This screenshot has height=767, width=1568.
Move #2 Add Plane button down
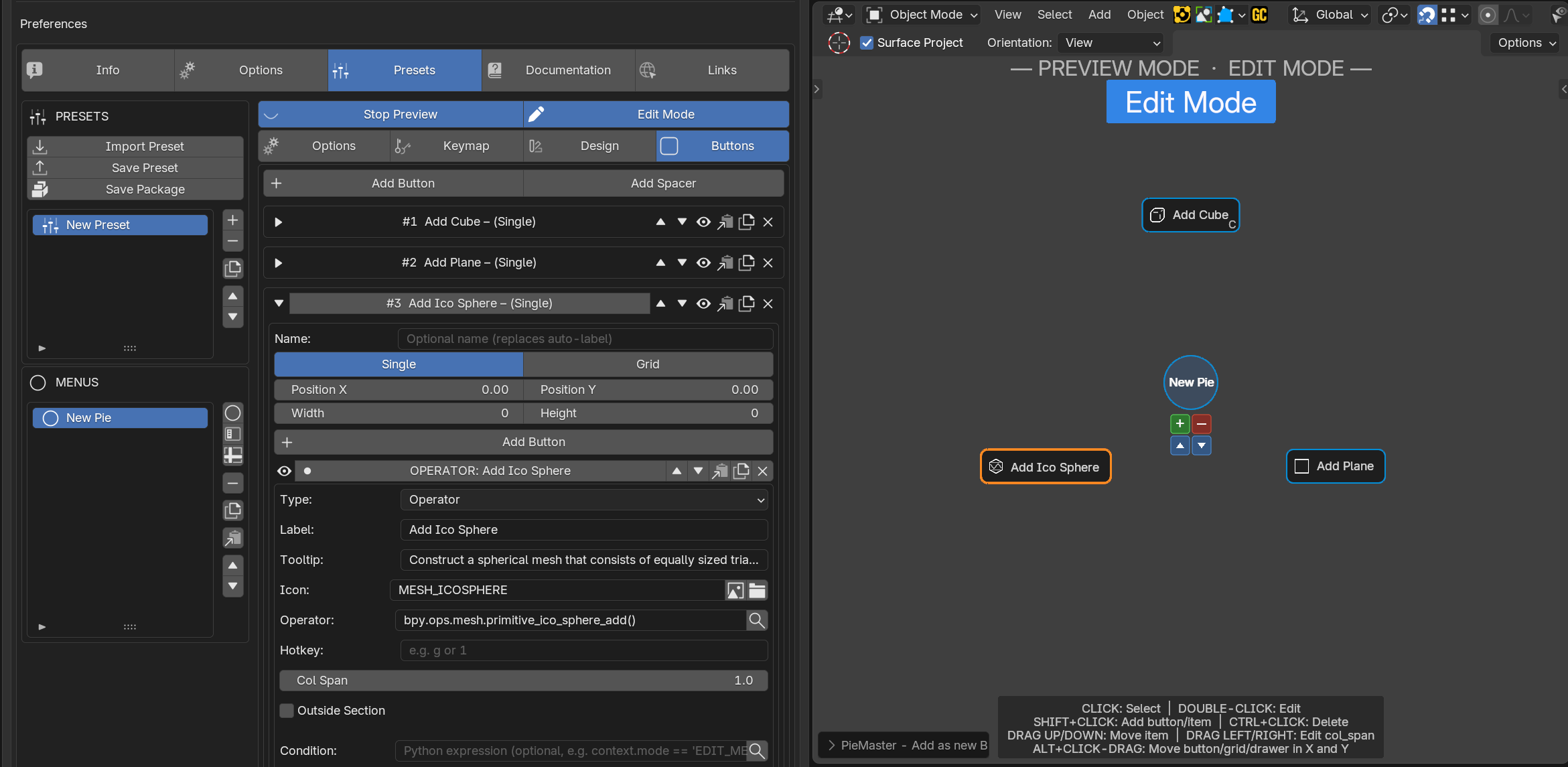point(683,263)
